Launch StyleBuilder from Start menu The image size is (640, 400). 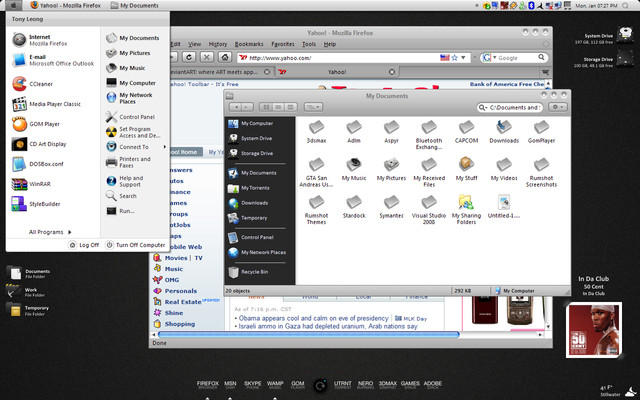click(36, 204)
